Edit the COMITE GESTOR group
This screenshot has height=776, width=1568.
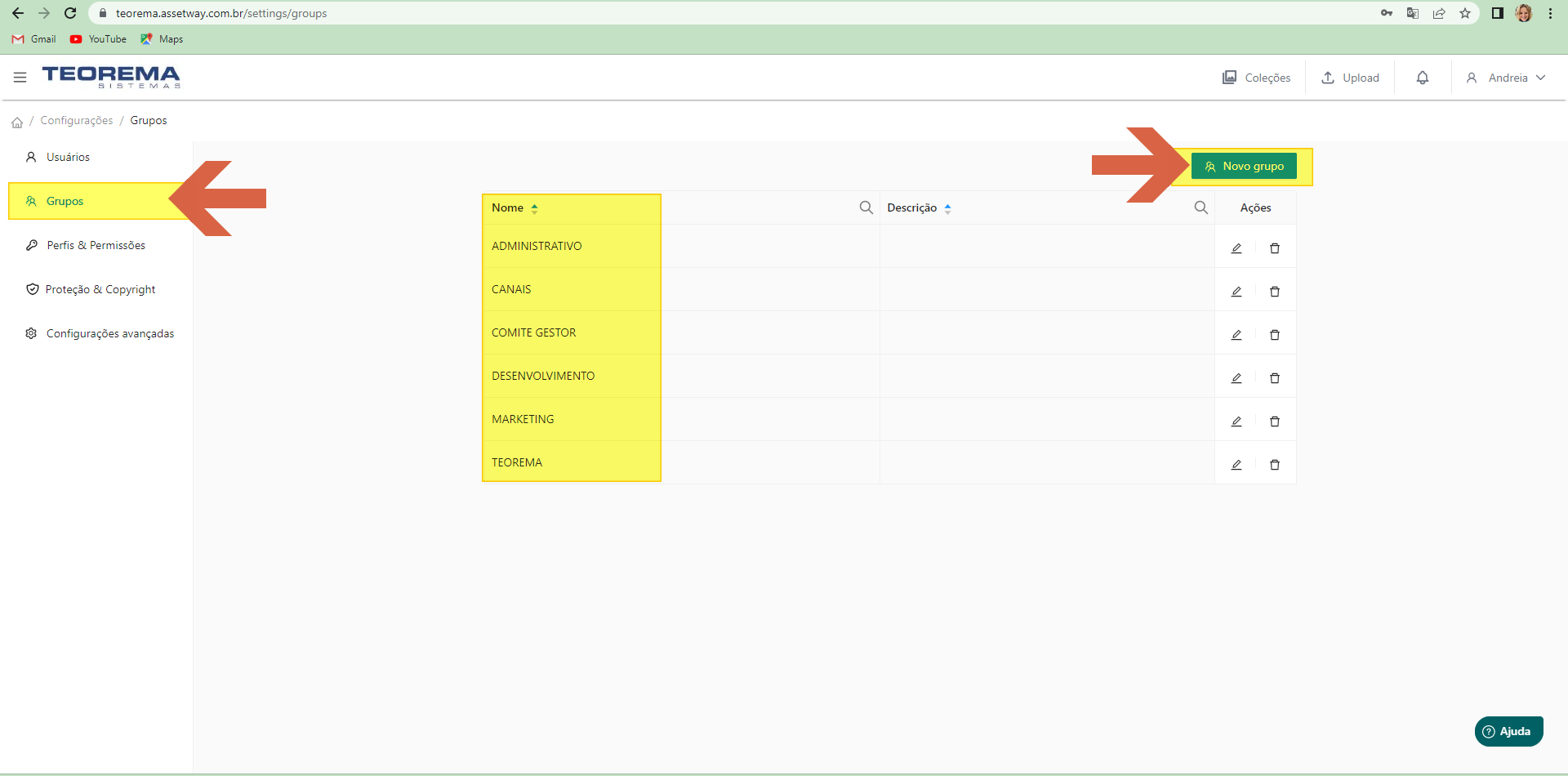[x=1236, y=335]
